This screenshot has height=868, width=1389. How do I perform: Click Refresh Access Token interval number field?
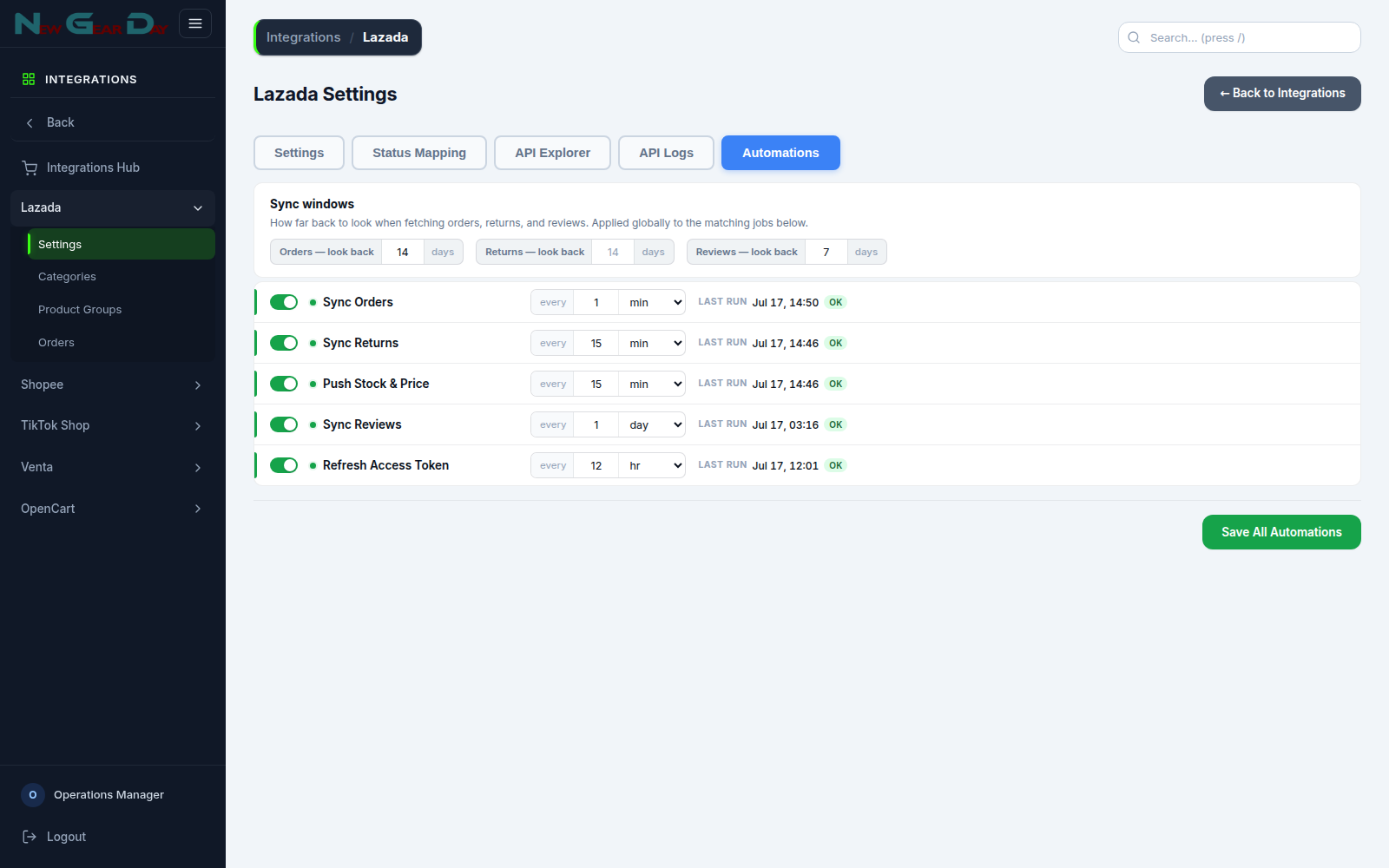click(x=596, y=465)
